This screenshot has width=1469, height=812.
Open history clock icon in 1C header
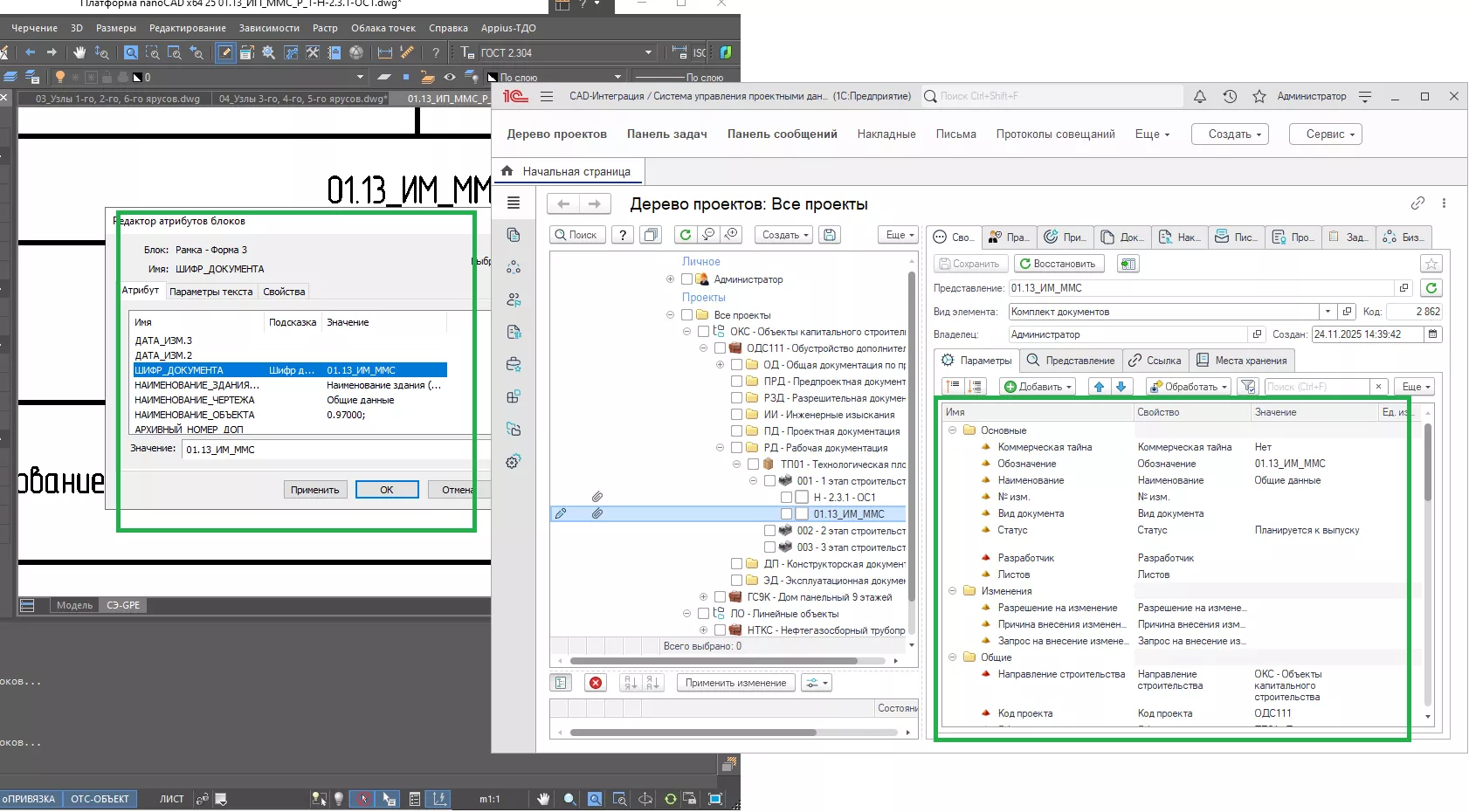pos(1230,97)
